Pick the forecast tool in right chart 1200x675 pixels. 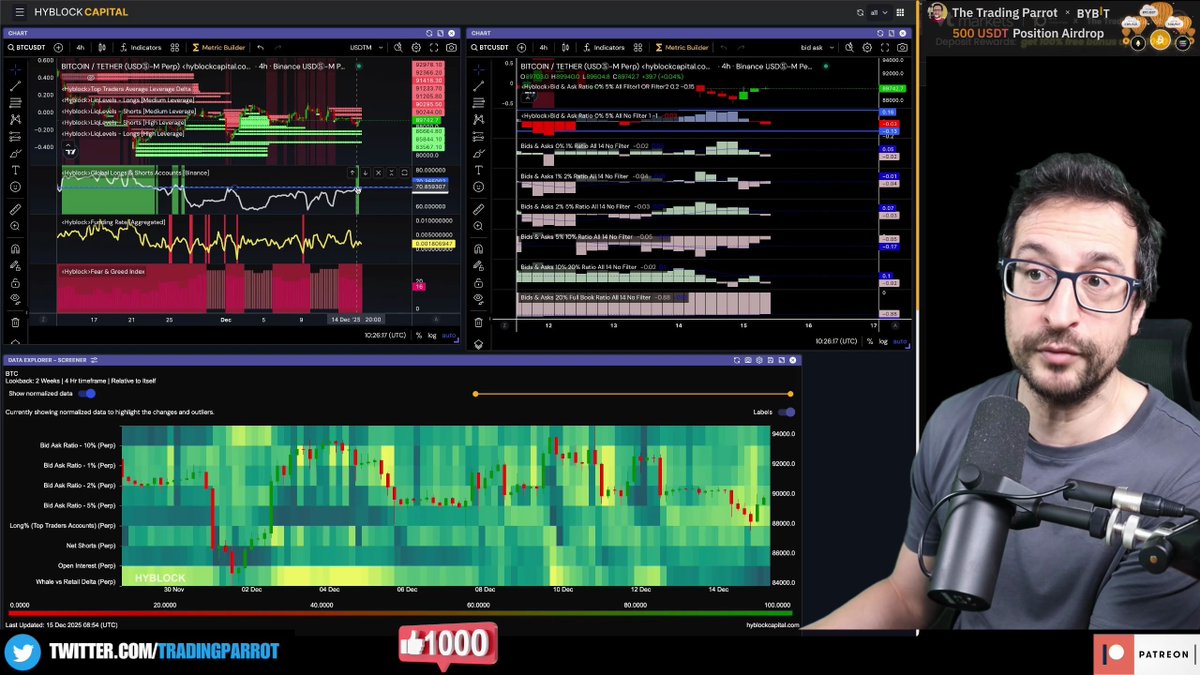click(478, 136)
